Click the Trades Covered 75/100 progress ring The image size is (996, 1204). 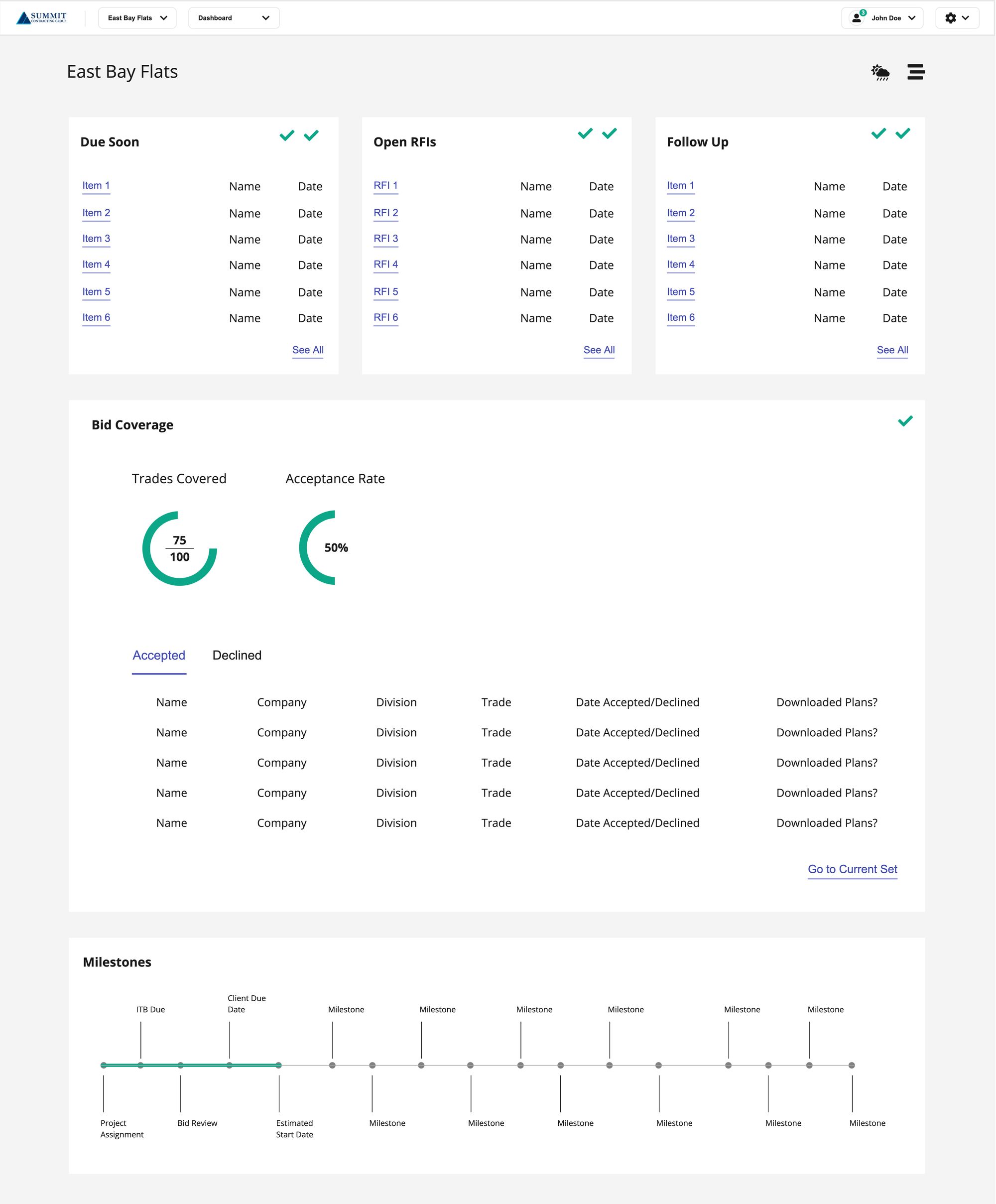pyautogui.click(x=179, y=548)
